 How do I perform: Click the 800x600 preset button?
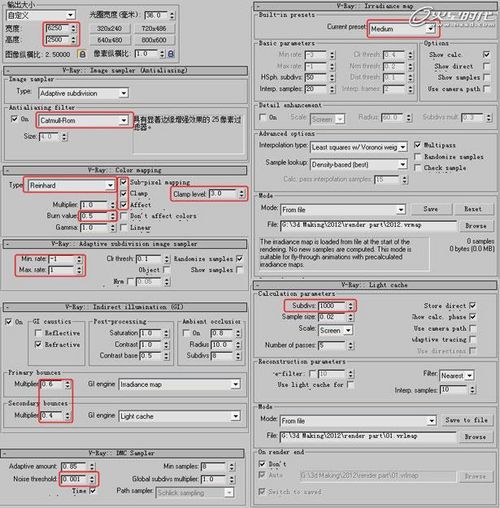tap(154, 40)
